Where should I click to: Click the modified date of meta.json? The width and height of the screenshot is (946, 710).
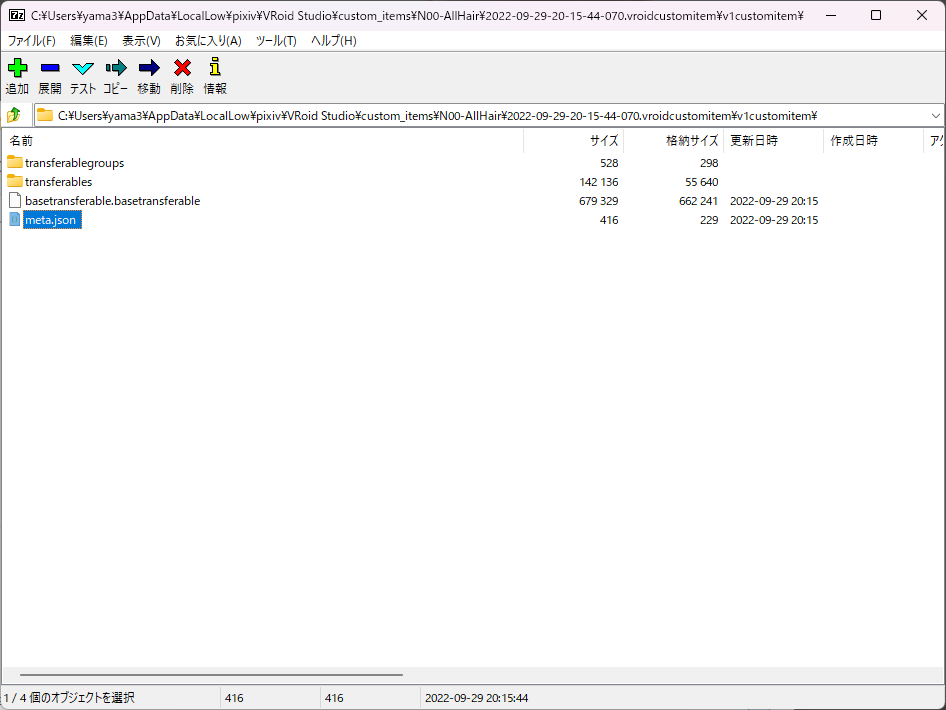774,220
